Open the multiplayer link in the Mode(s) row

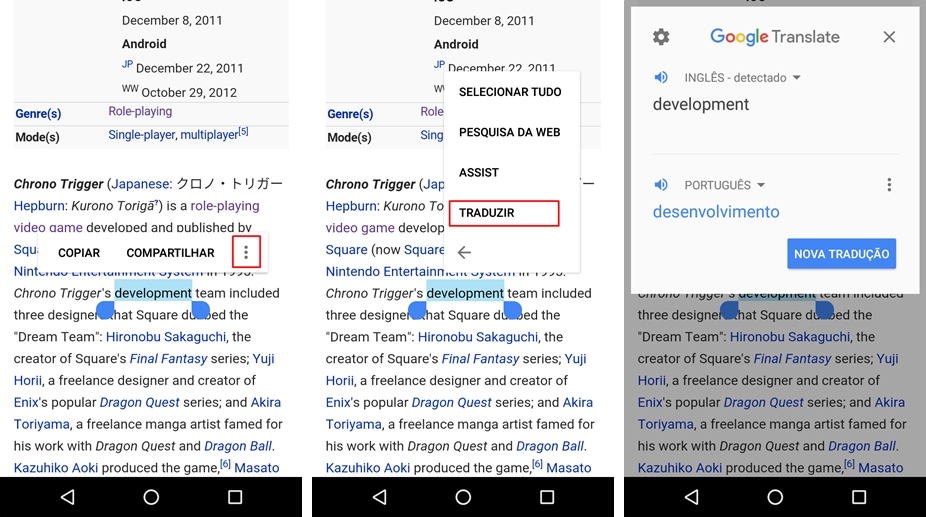[x=208, y=135]
